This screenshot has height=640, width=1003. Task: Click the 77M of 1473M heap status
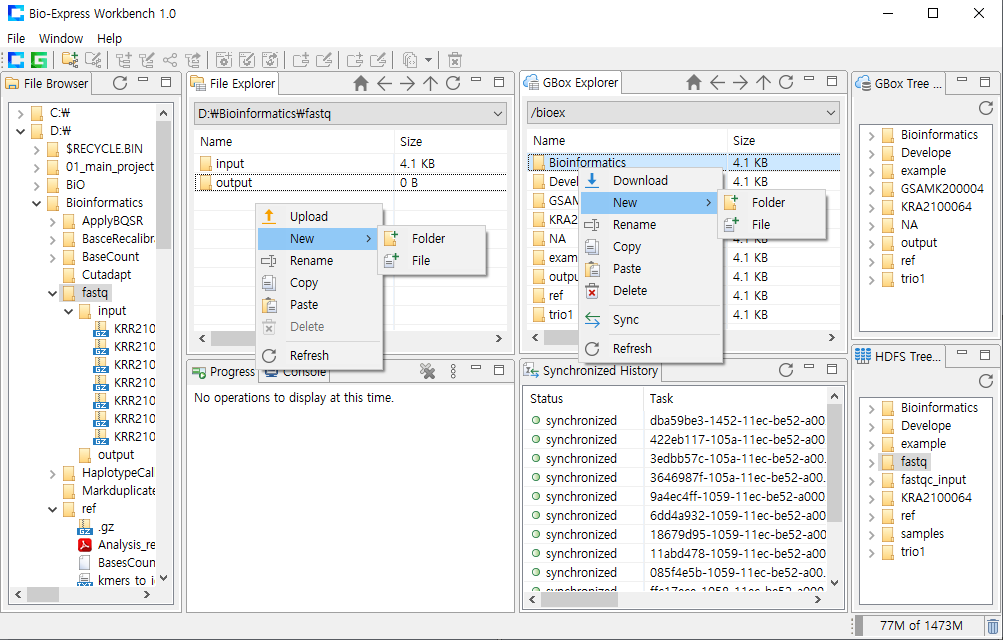click(921, 626)
